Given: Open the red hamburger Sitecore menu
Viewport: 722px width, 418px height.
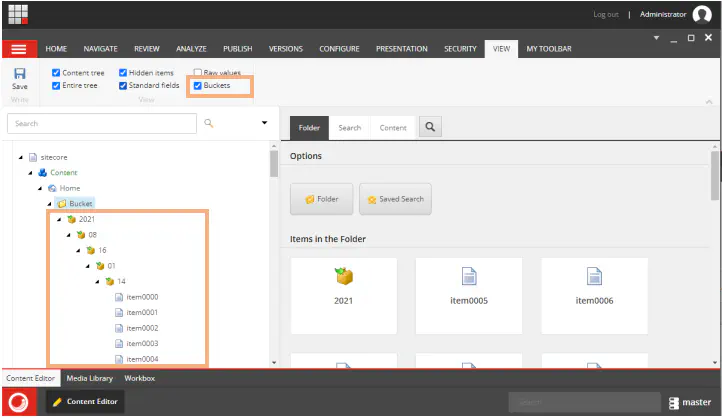Looking at the screenshot, I should point(19,49).
